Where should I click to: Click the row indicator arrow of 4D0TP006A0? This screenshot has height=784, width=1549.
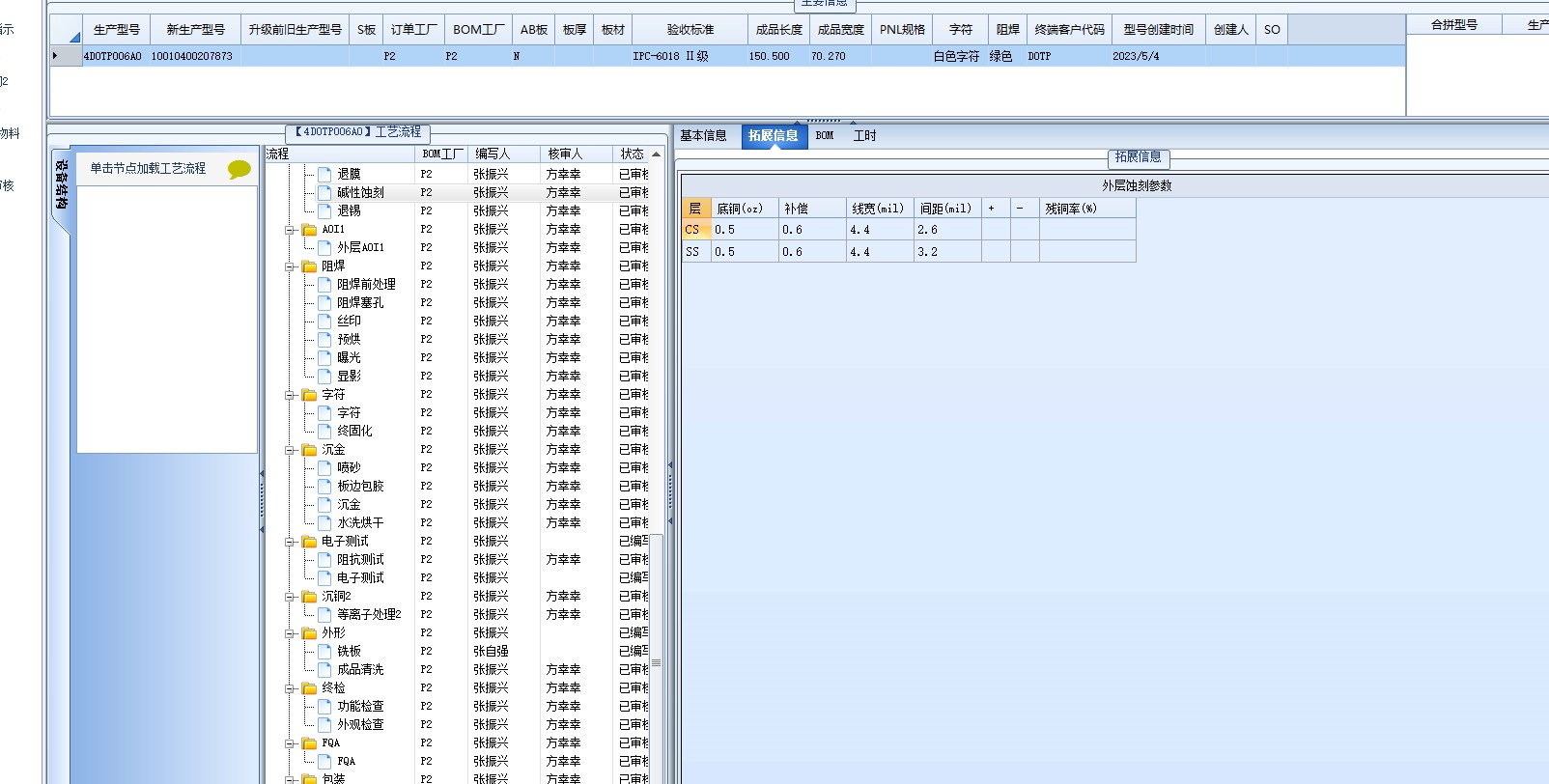point(55,56)
